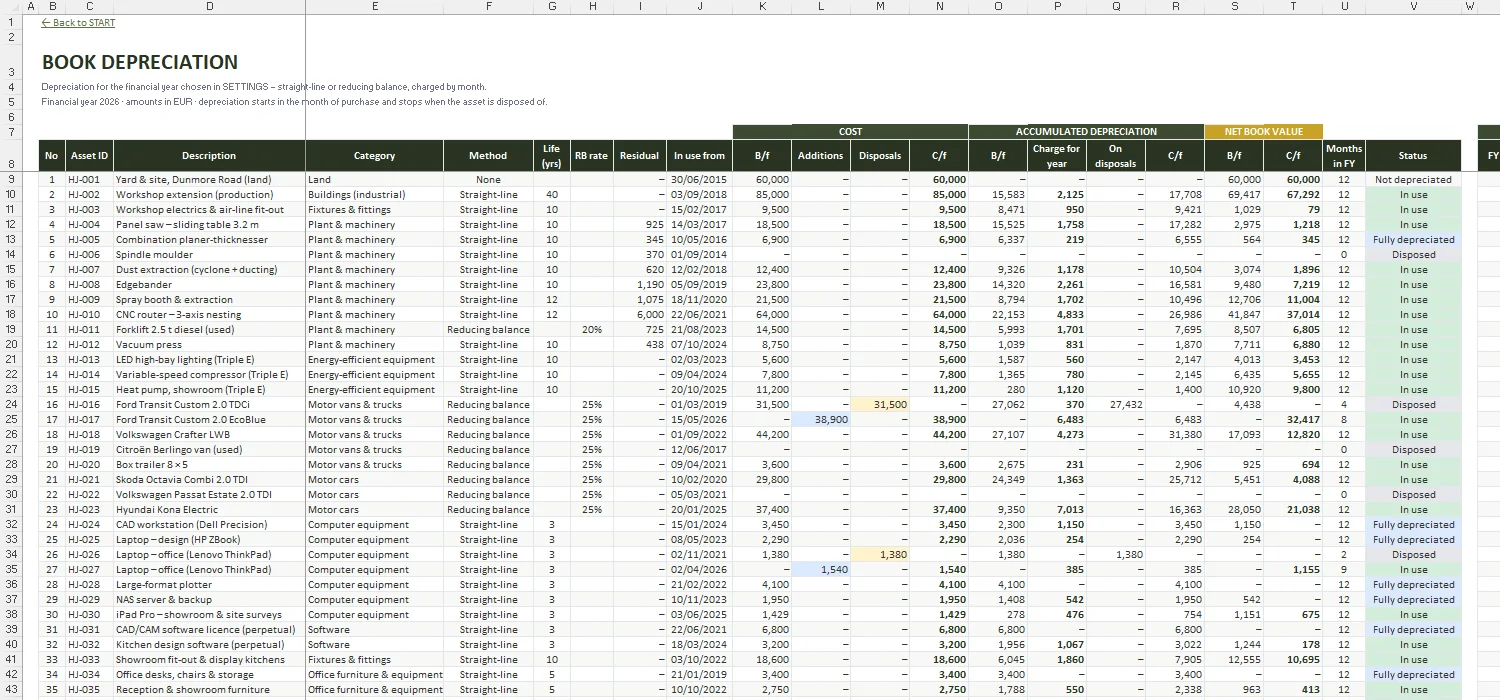Select the 1,540 additions cell

point(821,570)
